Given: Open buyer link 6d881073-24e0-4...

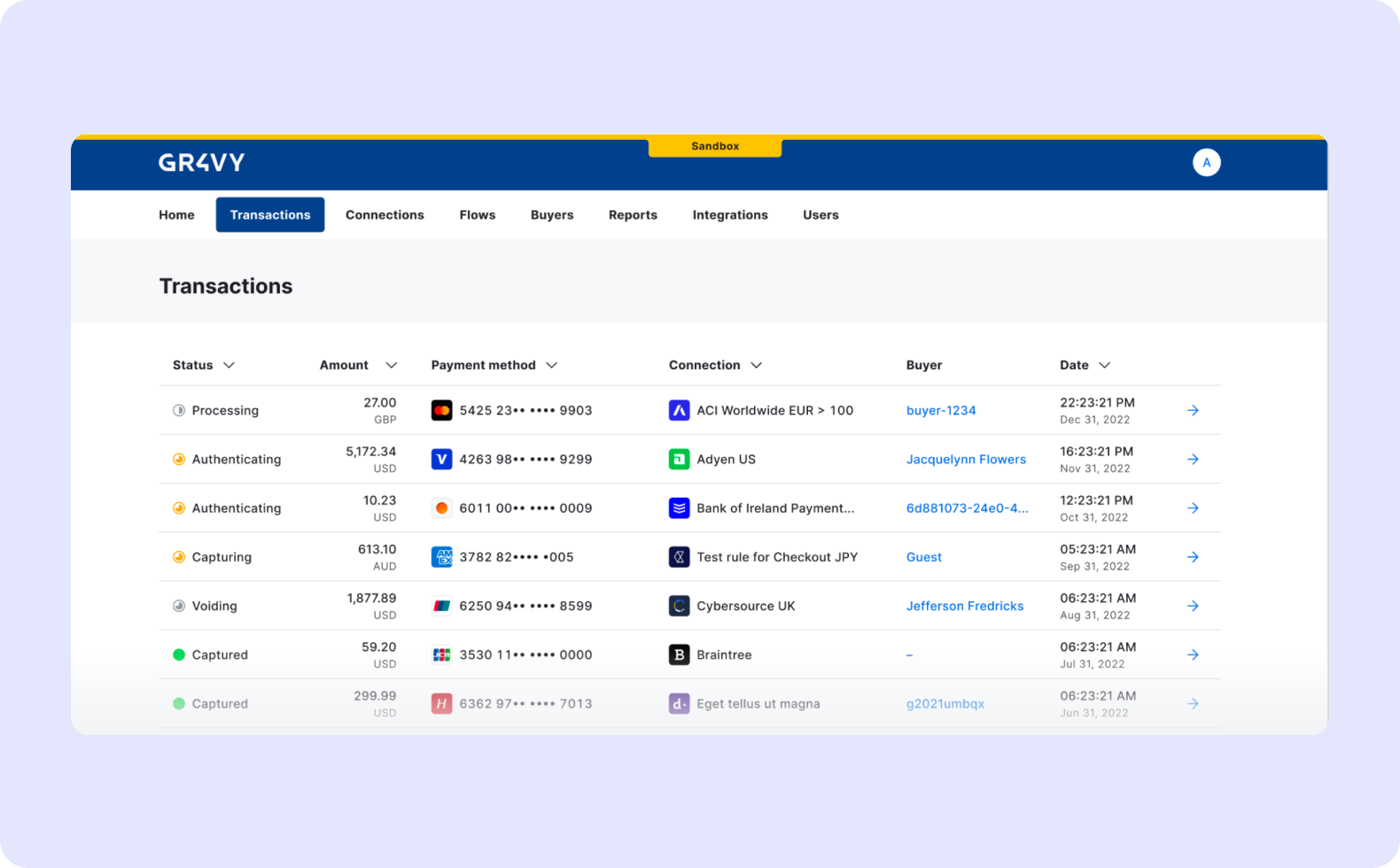Looking at the screenshot, I should 967,508.
